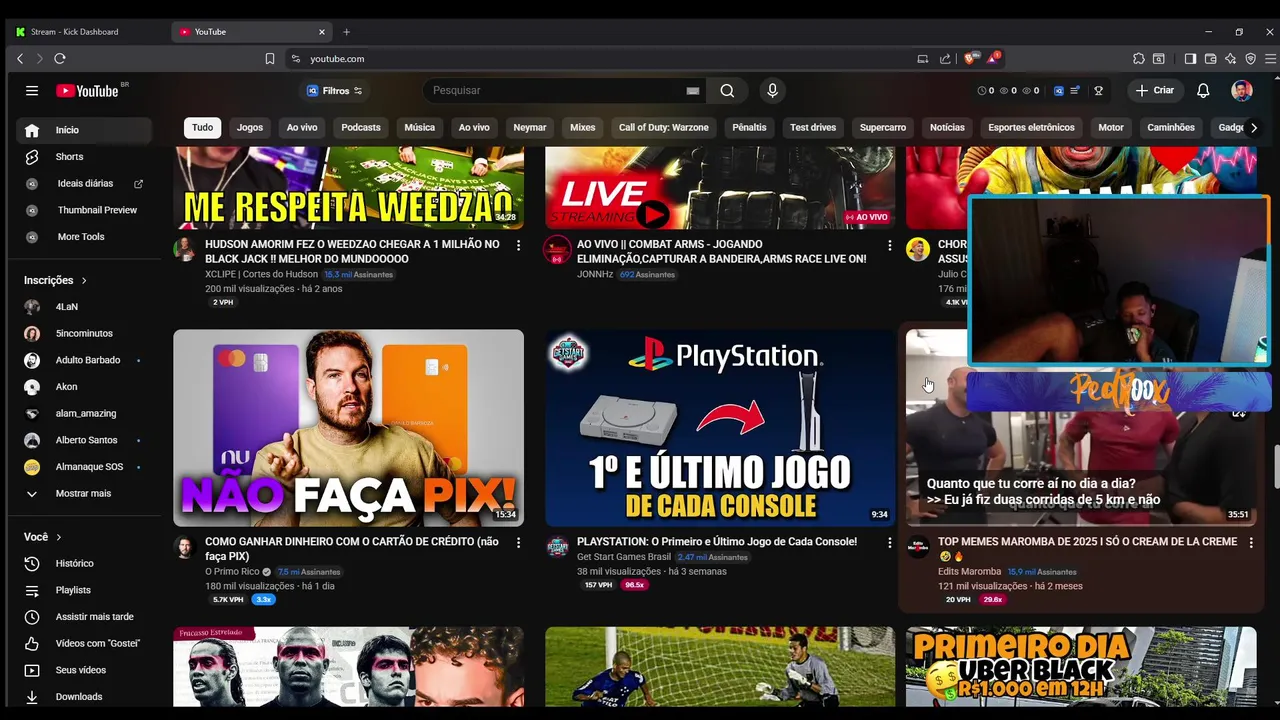Click the Brave Rewards triangle icon

pos(993,58)
